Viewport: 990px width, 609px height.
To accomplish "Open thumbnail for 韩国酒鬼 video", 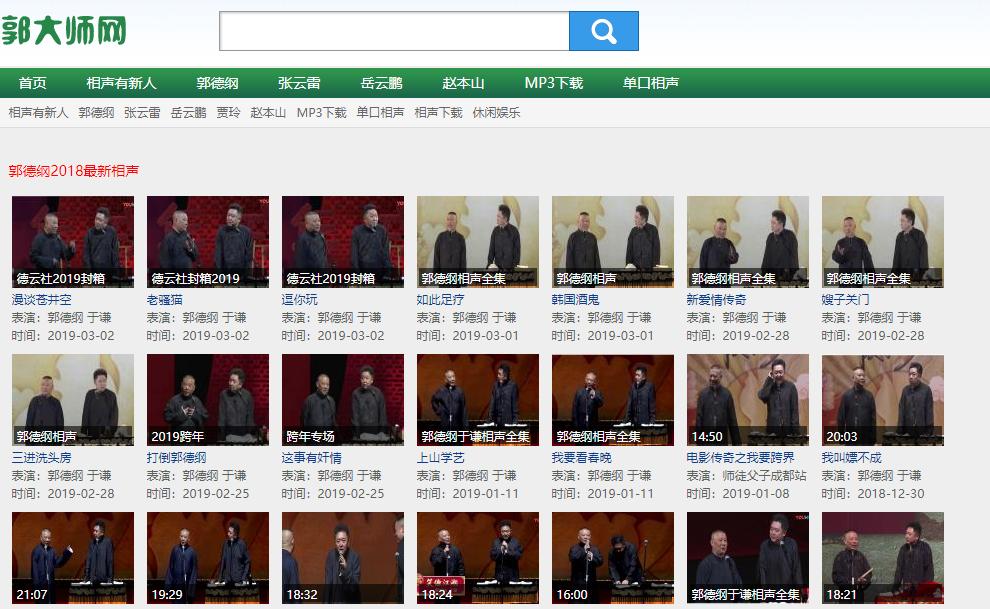I will pos(613,242).
